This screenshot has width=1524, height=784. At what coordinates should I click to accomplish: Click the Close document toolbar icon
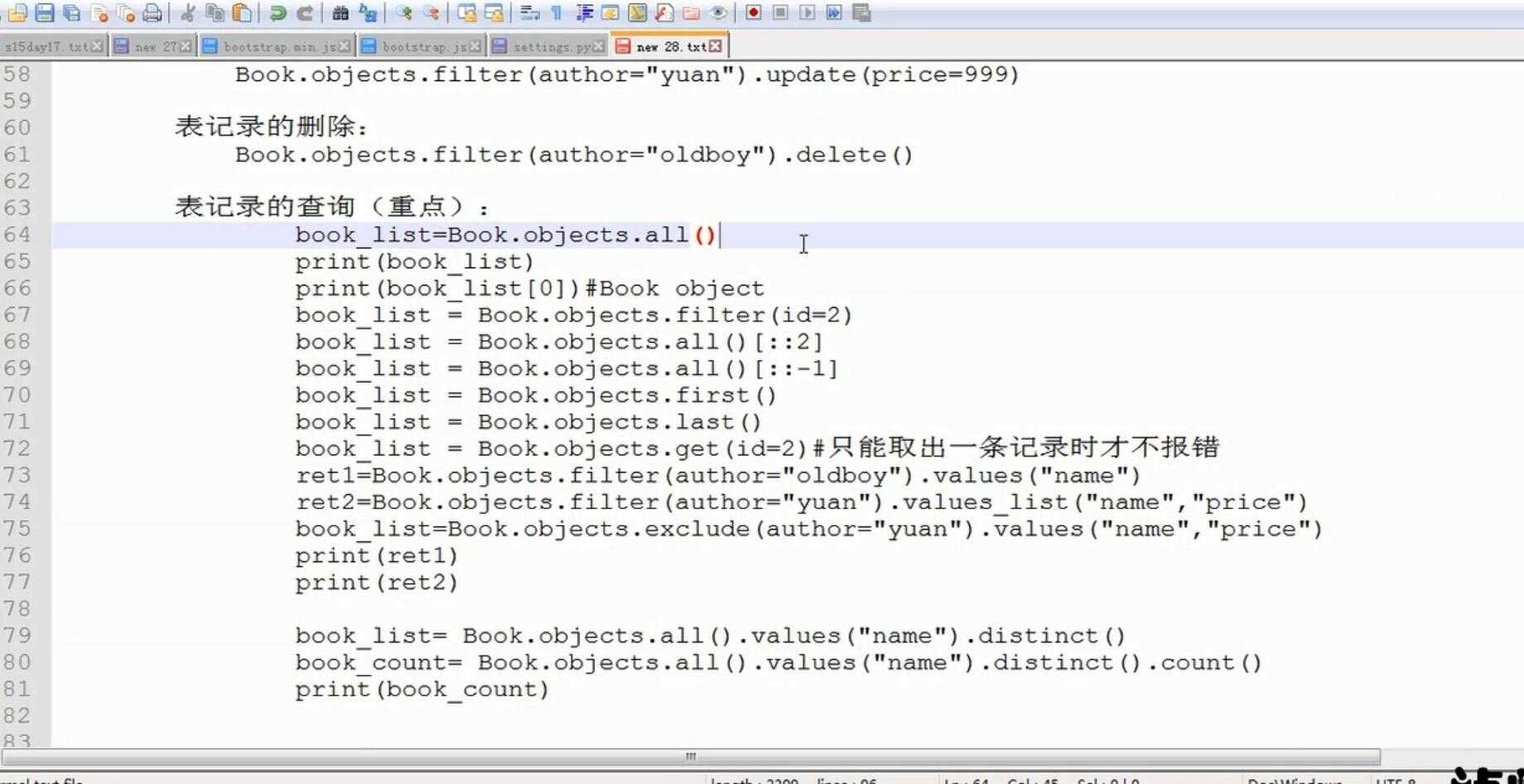click(x=99, y=12)
